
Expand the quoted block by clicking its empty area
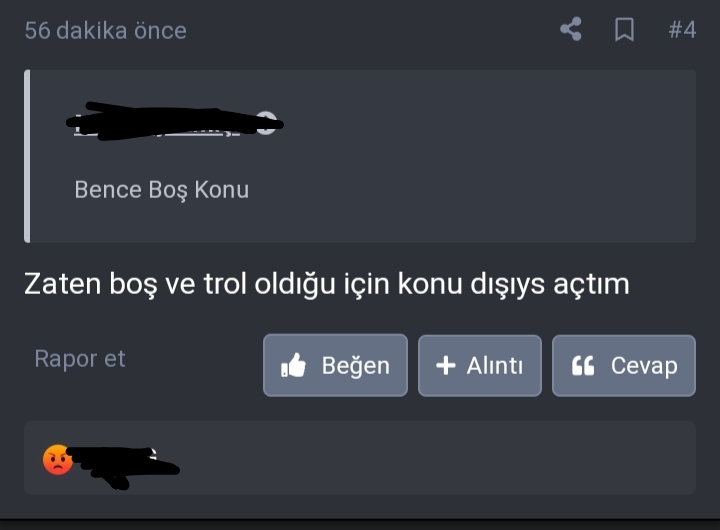pyautogui.click(x=473, y=156)
